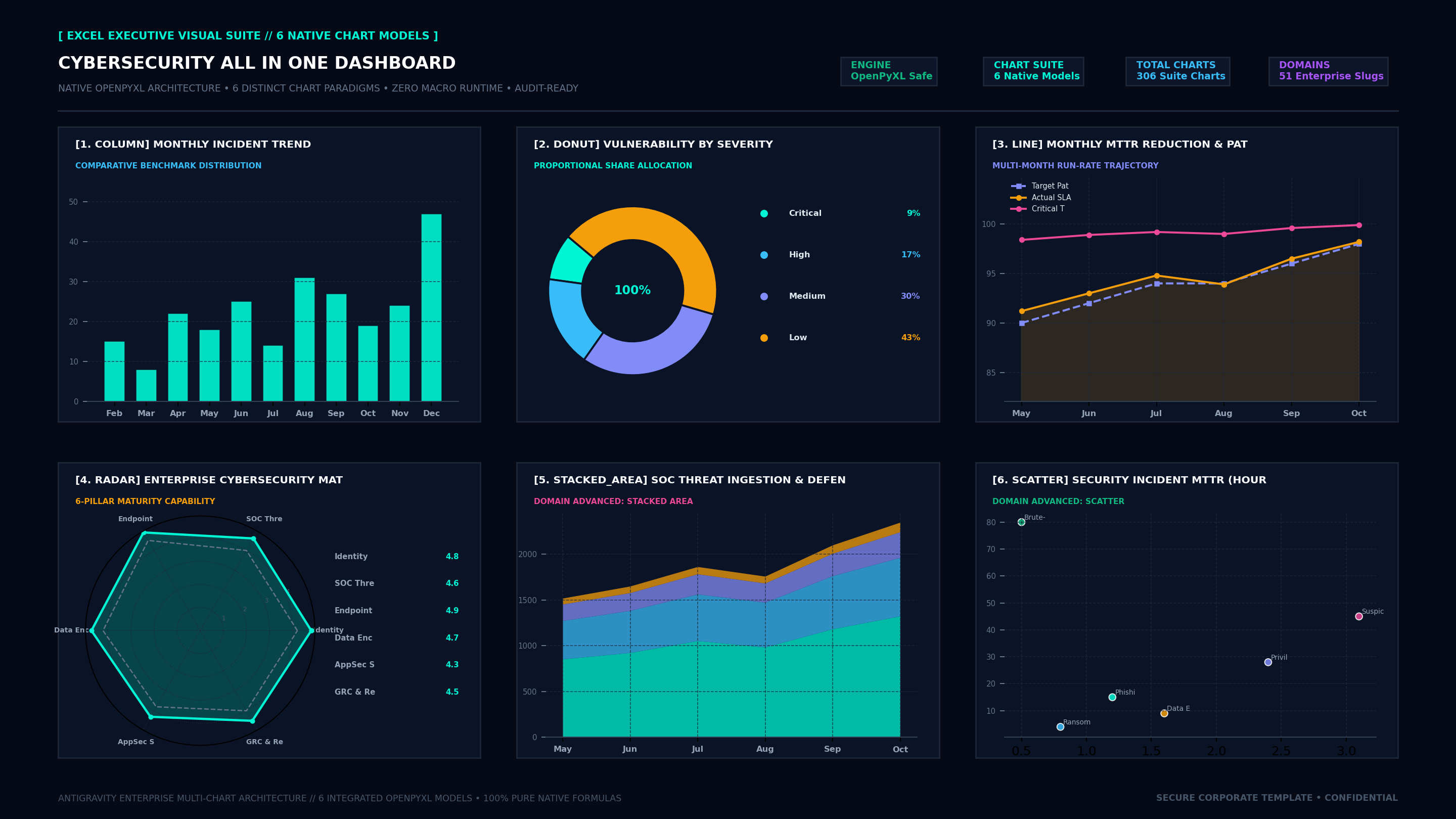Click the Endpoint radar vertex point
Viewport: 1456px width, 819px height.
144,533
